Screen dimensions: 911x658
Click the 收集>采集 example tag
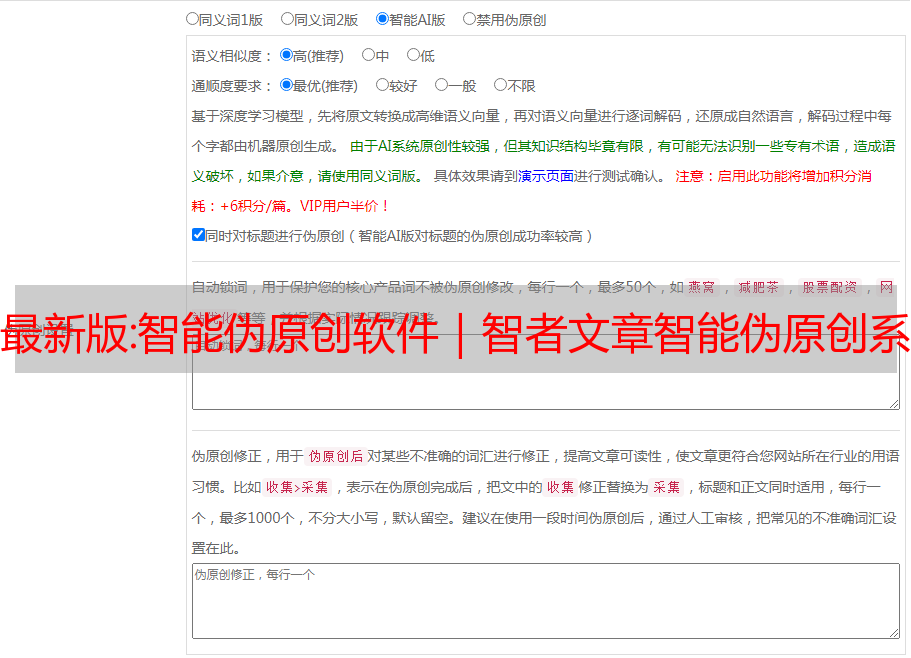pyautogui.click(x=297, y=487)
